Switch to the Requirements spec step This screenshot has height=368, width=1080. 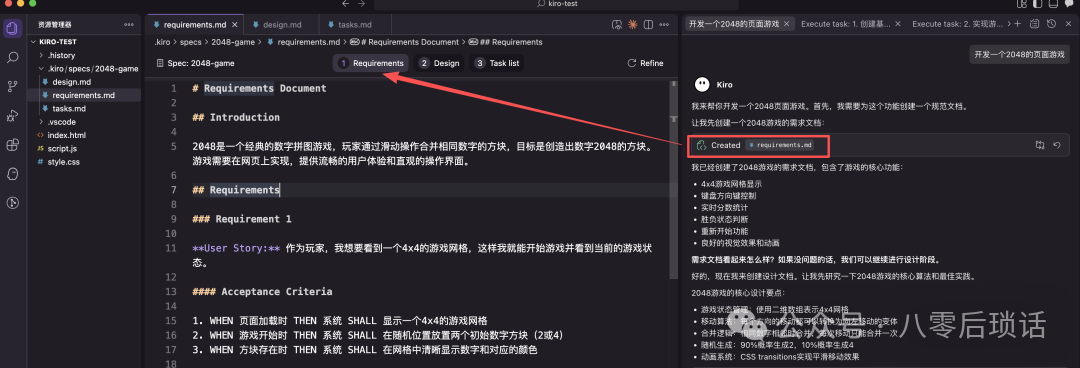click(x=371, y=63)
